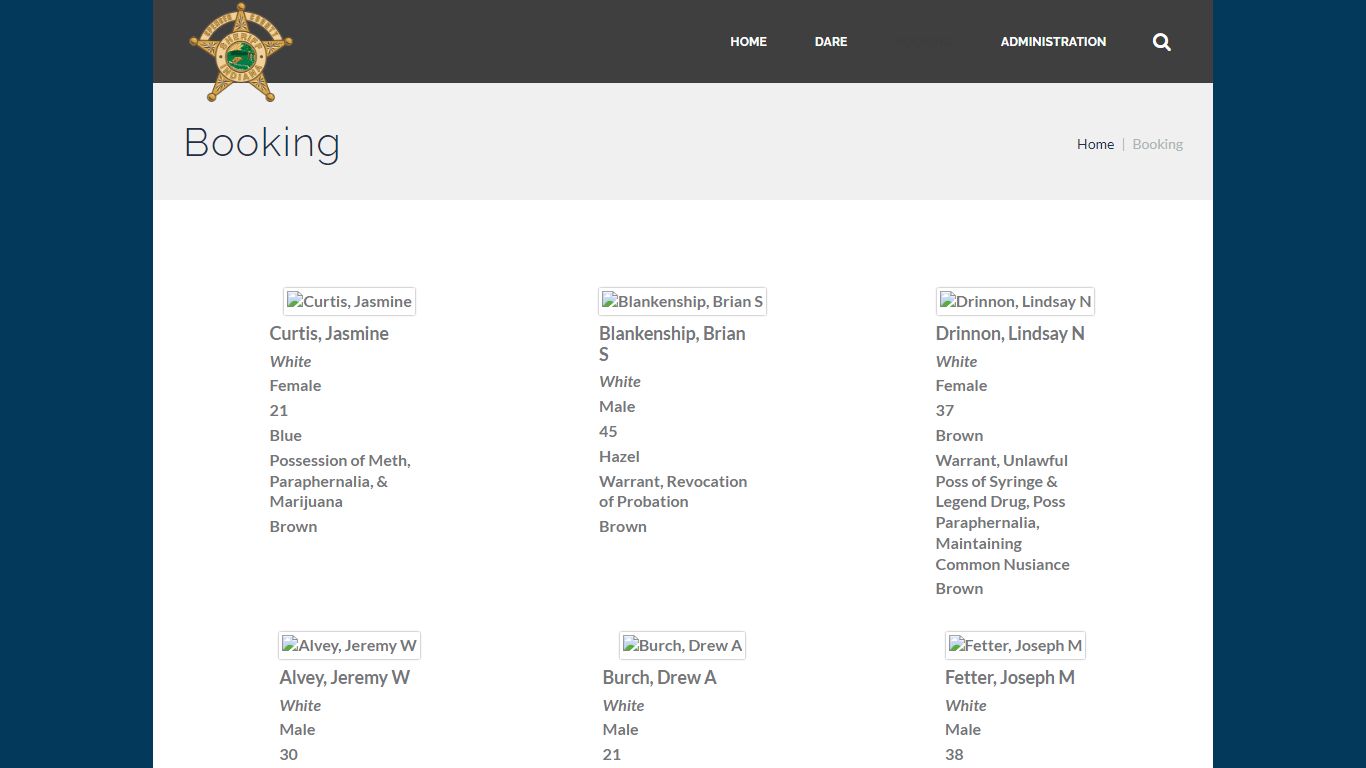
Task: Select charge 'Possession of Meth, Paraphernalia, & Marijuana'
Action: (x=340, y=481)
